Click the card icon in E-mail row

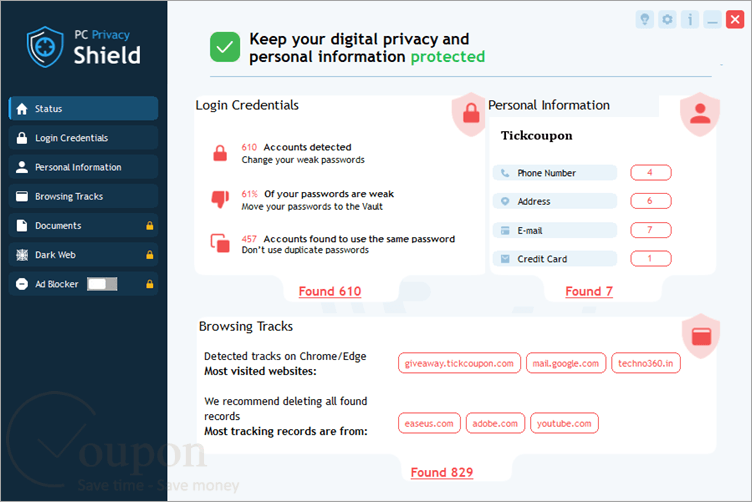pyautogui.click(x=505, y=231)
